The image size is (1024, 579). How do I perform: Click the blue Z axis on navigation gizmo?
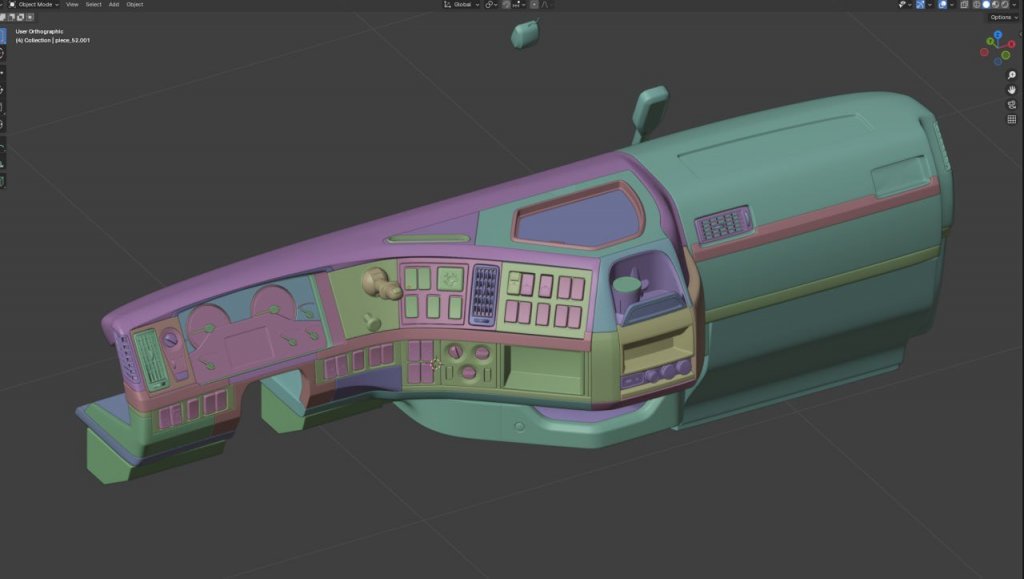[x=999, y=36]
